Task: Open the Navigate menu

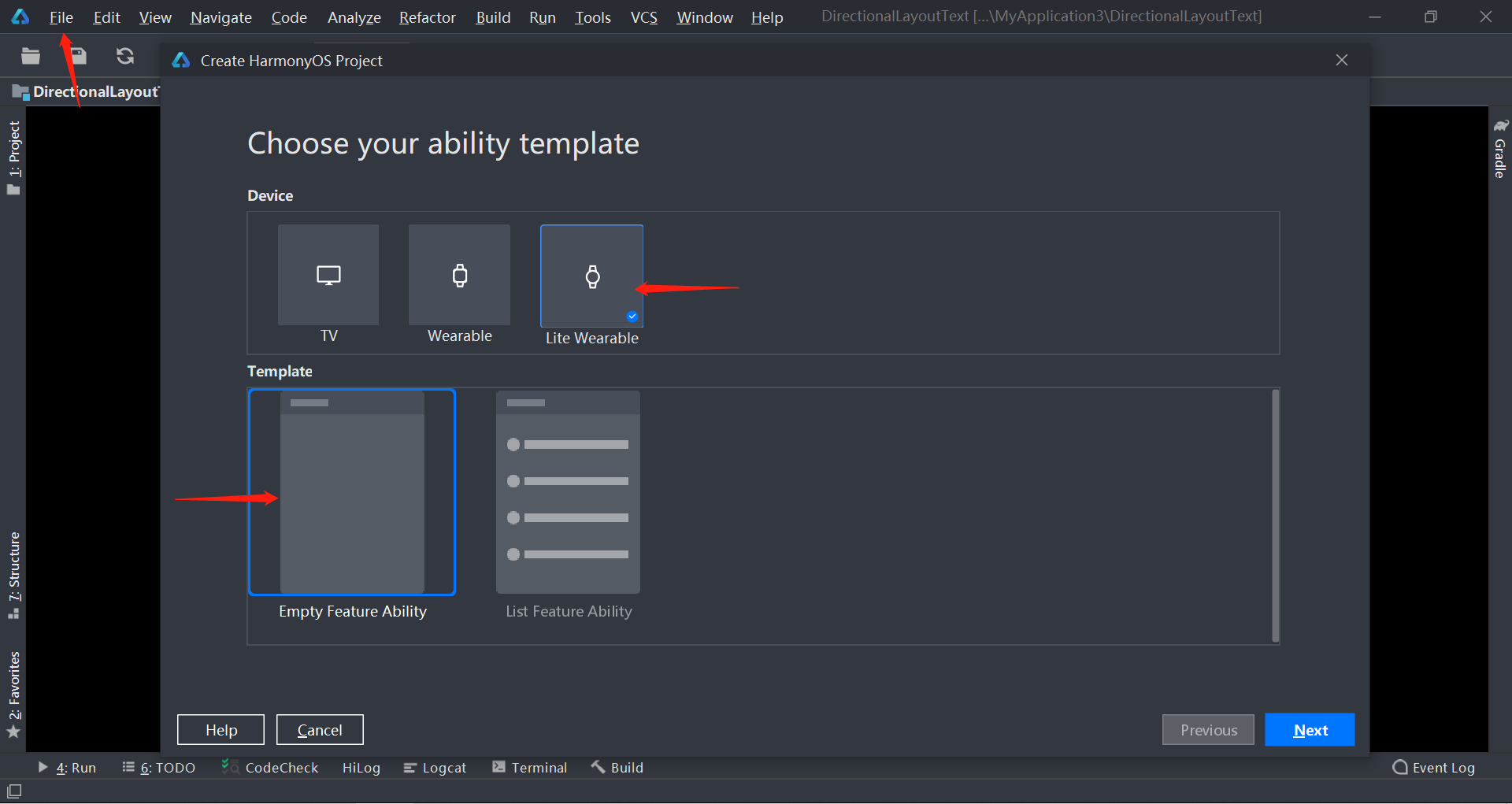Action: 221,17
